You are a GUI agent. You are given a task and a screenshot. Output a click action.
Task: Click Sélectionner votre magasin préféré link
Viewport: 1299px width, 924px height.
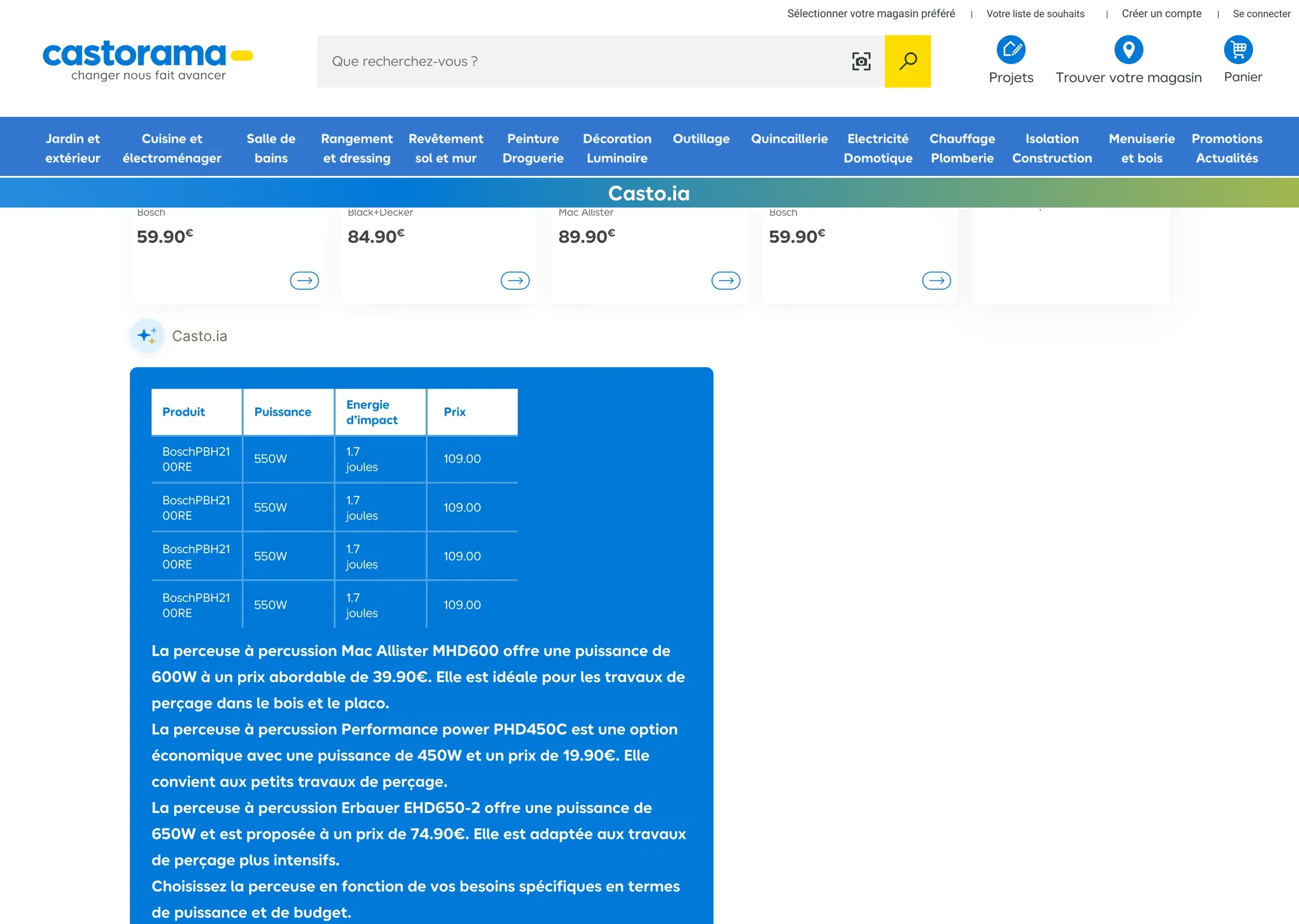pos(871,14)
